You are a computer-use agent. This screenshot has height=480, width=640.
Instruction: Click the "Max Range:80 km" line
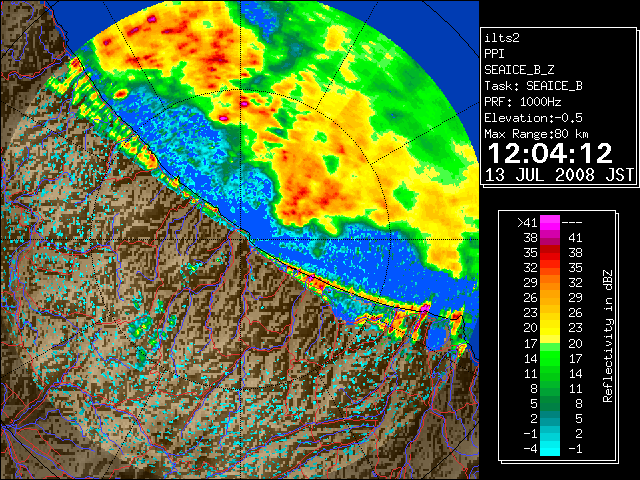point(536,134)
